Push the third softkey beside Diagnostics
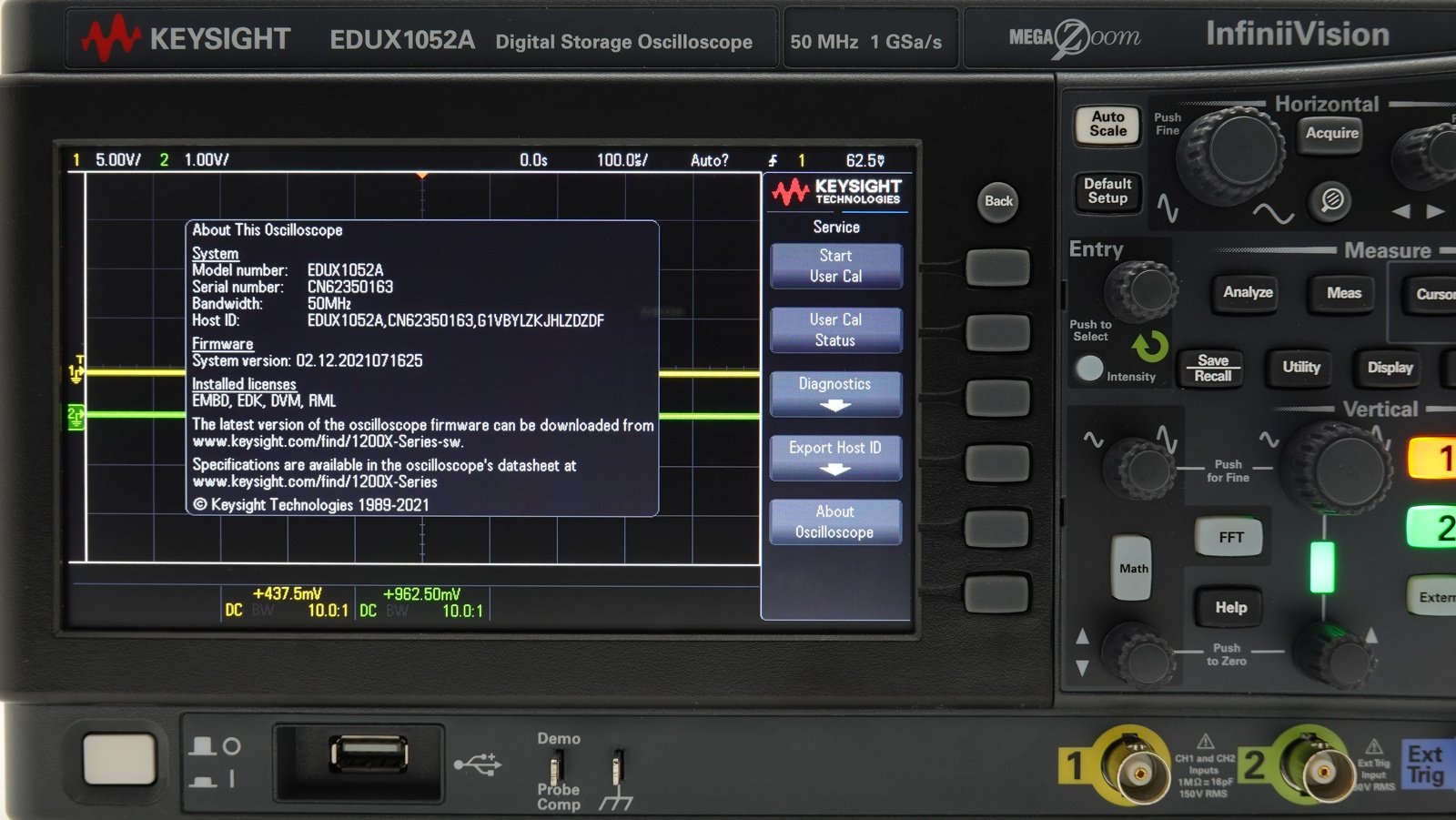Image resolution: width=1456 pixels, height=820 pixels. pos(997,398)
